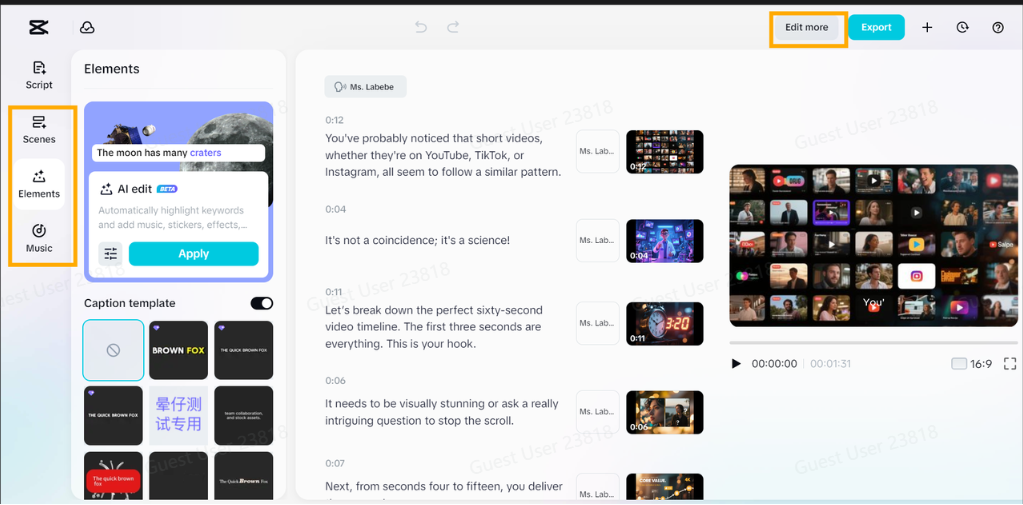This screenshot has height=505, width=1023.
Task: Select the no-caption template option
Action: pos(113,350)
